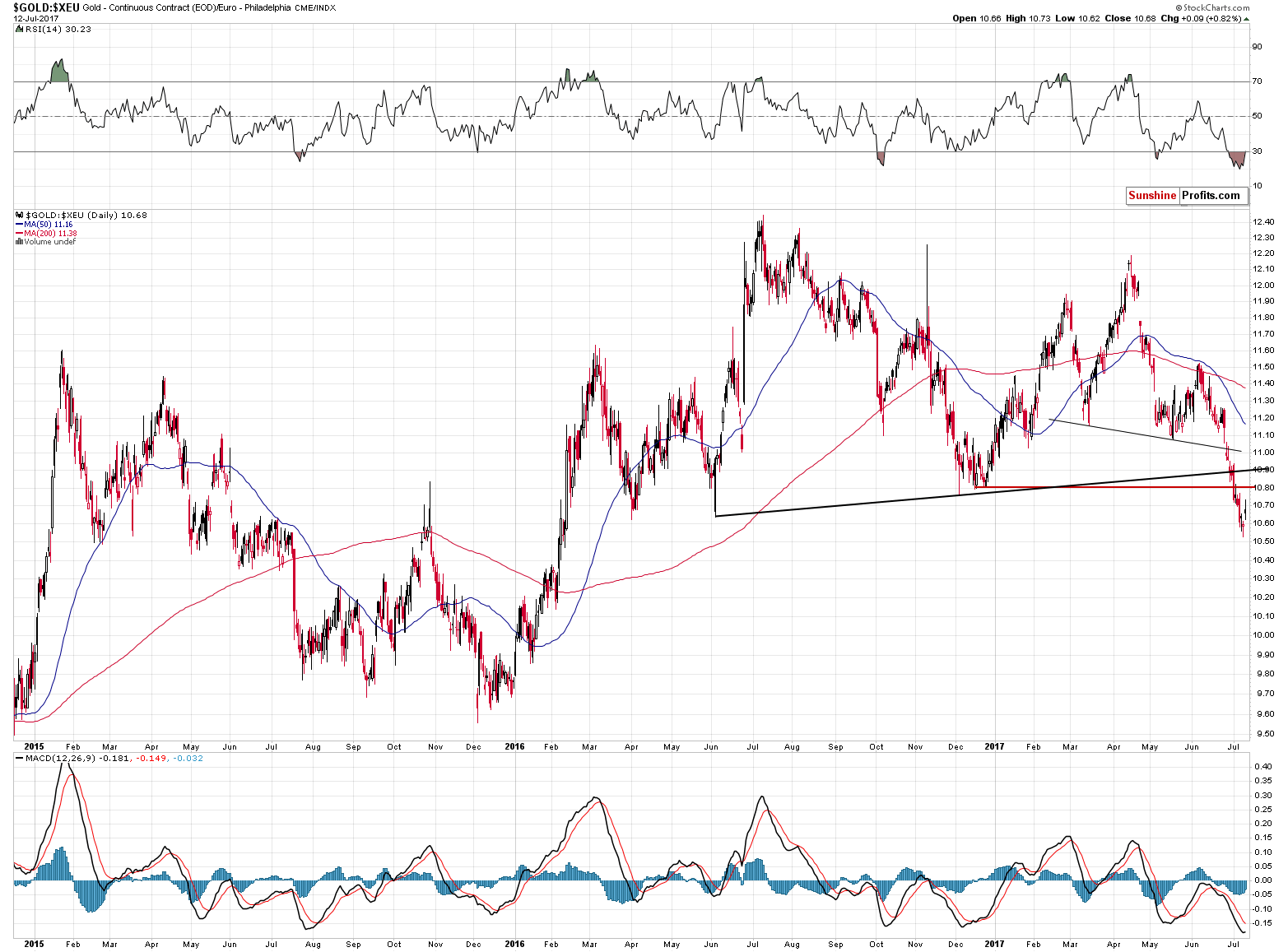Image resolution: width=1288 pixels, height=952 pixels.
Task: Click the 90 level on the RSI scale
Action: coord(1258,47)
